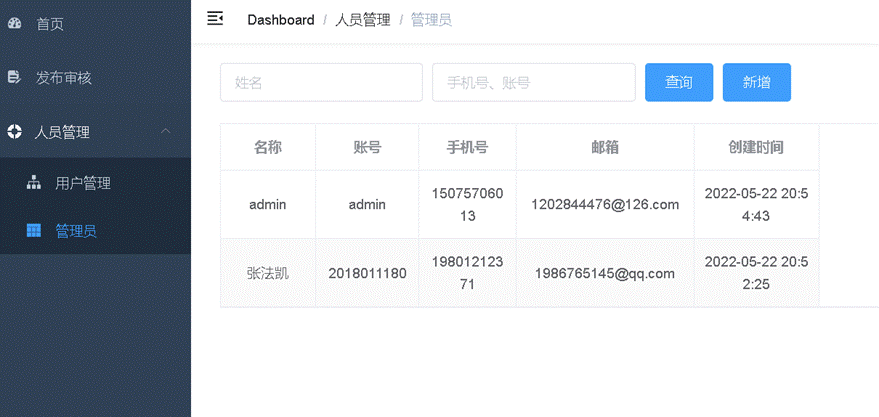Focus the 姓名 input field

pyautogui.click(x=321, y=82)
